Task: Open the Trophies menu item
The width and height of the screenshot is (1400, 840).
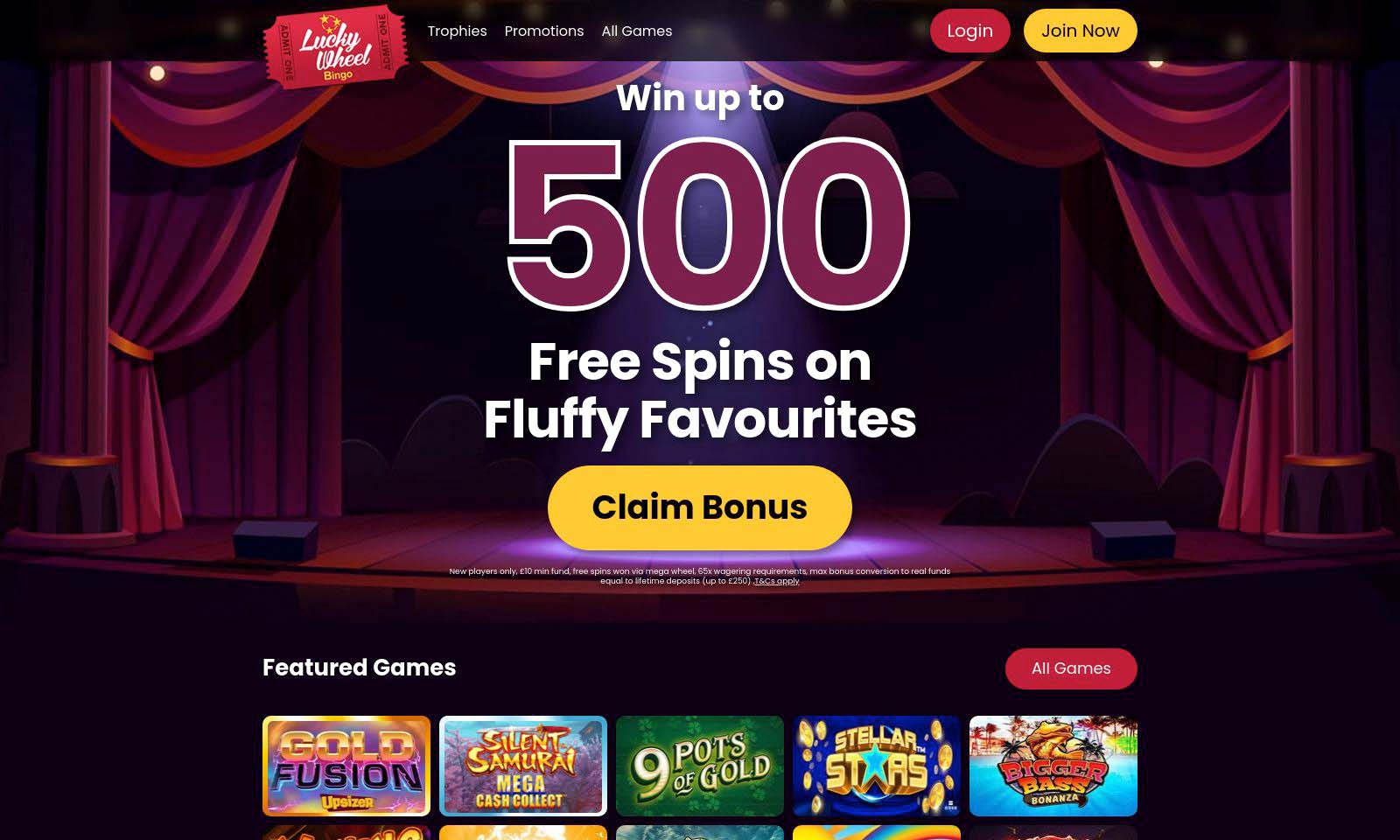Action: point(457,31)
